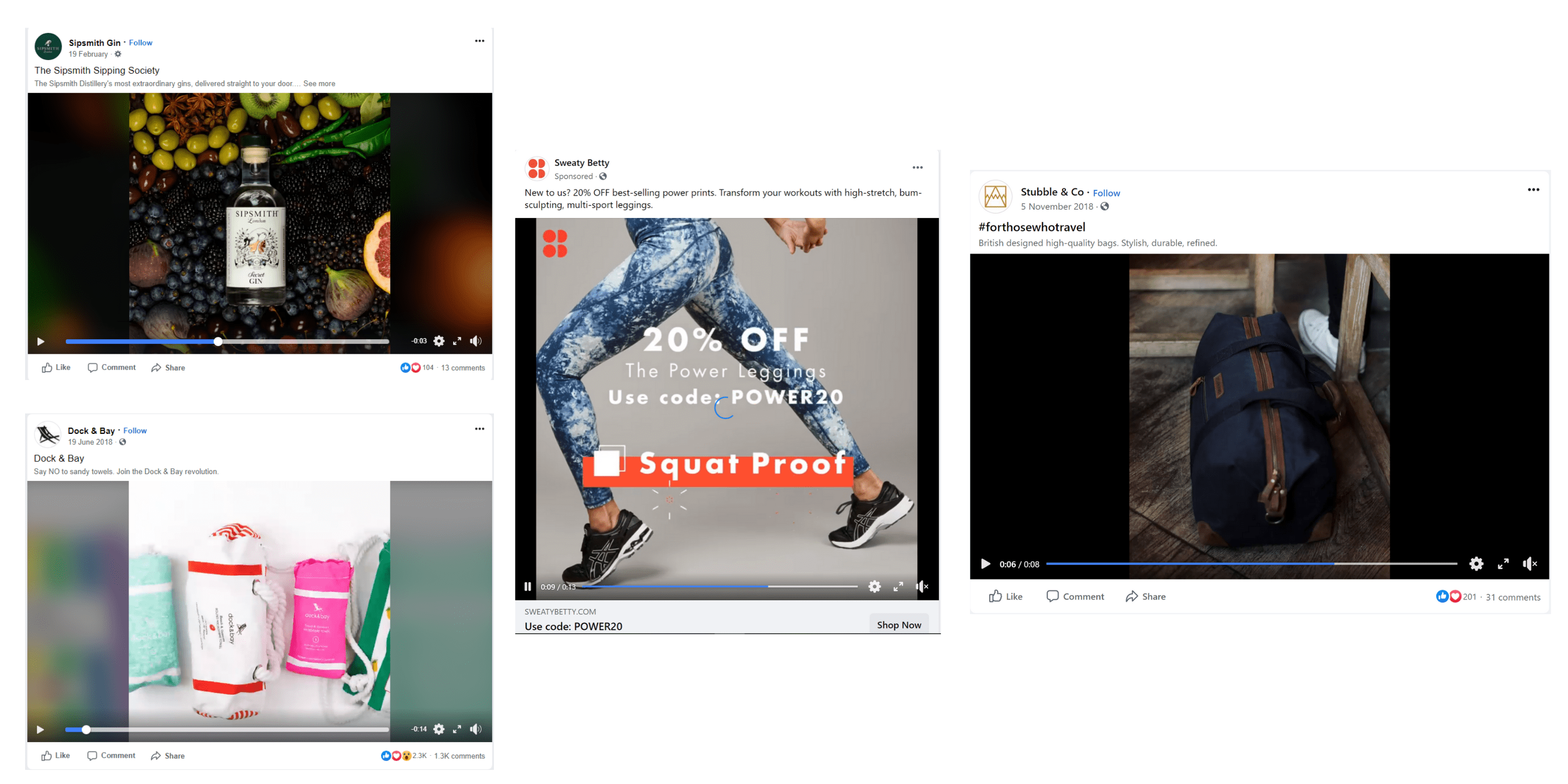Share the Stubble & Co post
1568x784 pixels.
(x=1146, y=596)
